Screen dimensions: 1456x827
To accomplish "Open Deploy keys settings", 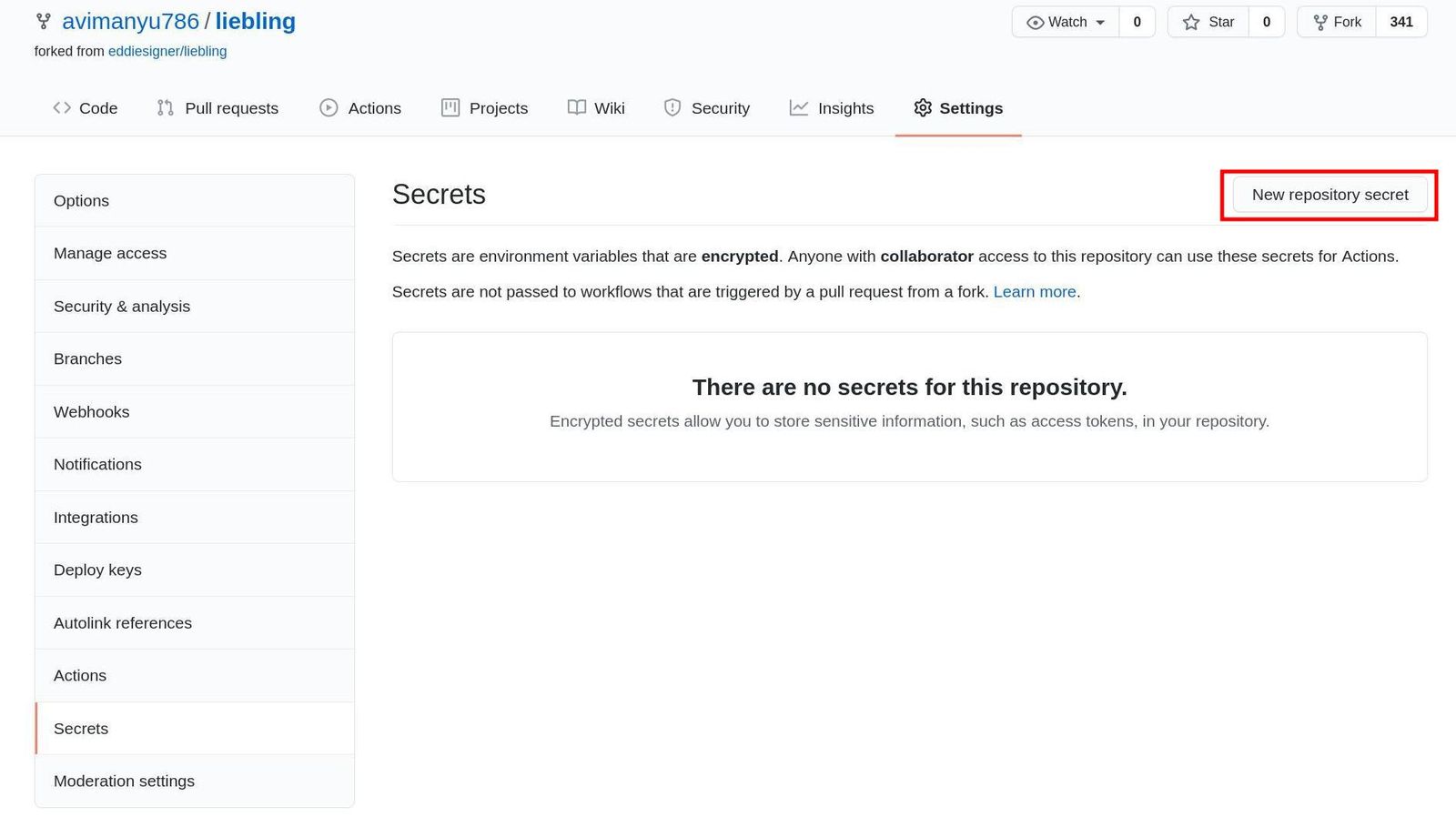I will (97, 570).
